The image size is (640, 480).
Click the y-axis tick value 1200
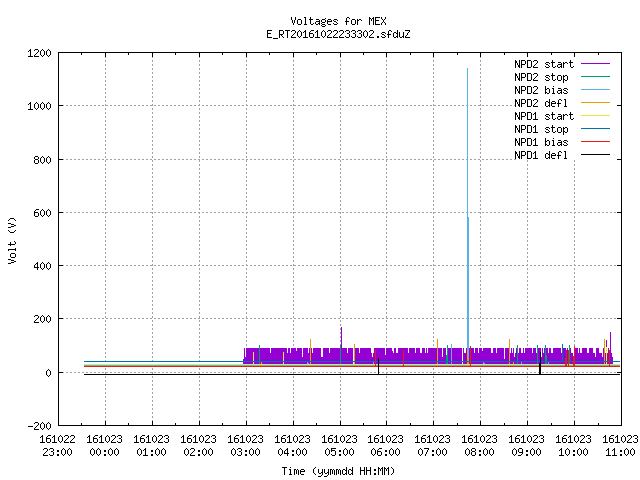39,53
